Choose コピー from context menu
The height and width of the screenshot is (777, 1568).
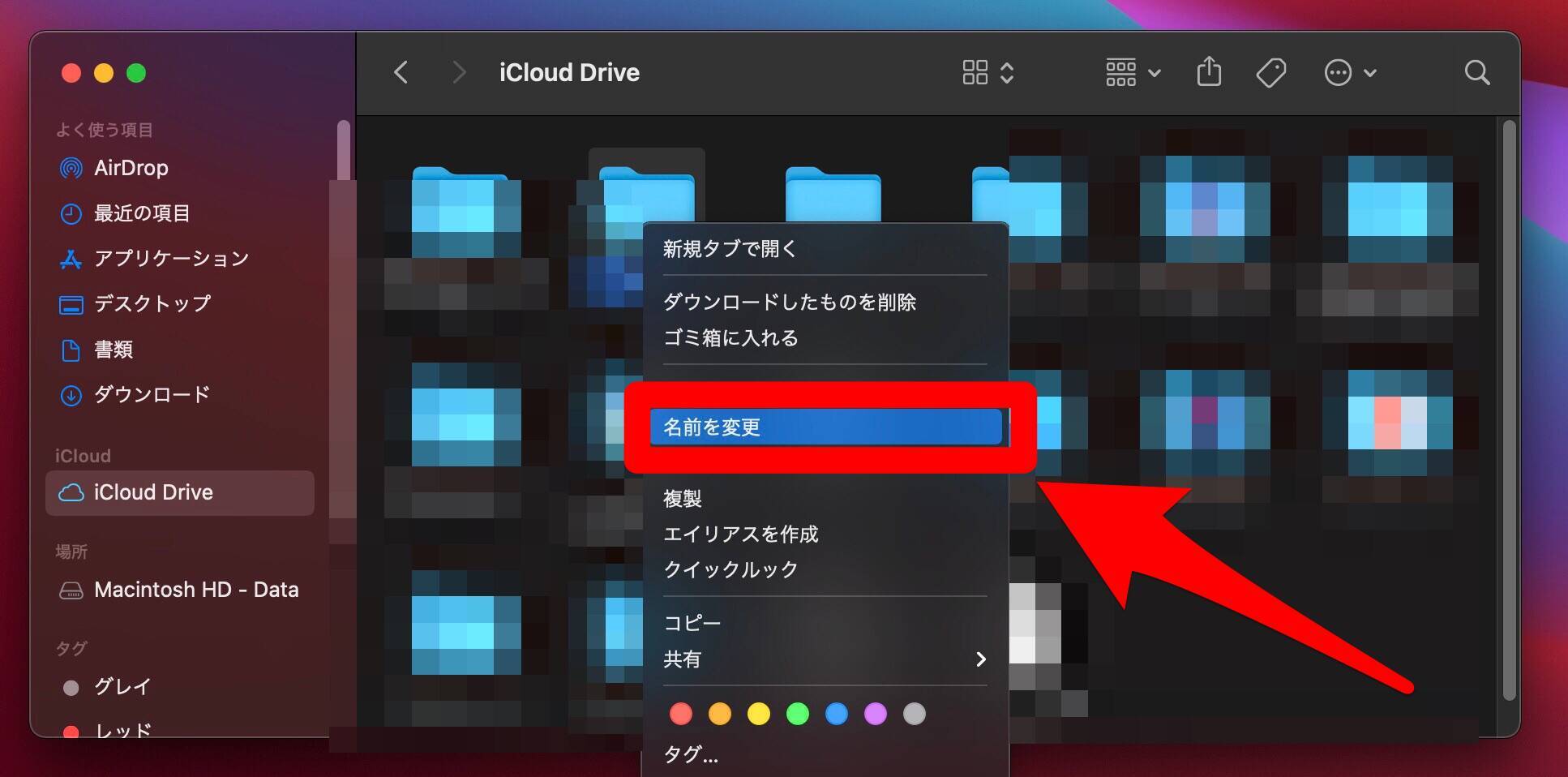point(825,624)
